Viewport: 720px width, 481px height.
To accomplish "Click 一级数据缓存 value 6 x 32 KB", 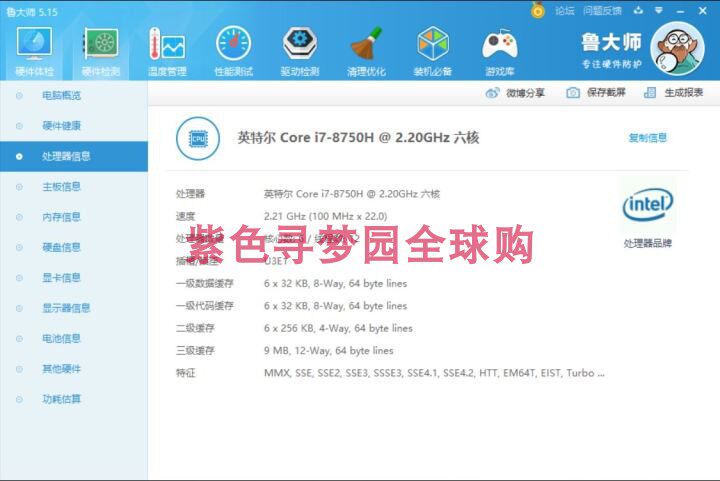I will click(336, 284).
